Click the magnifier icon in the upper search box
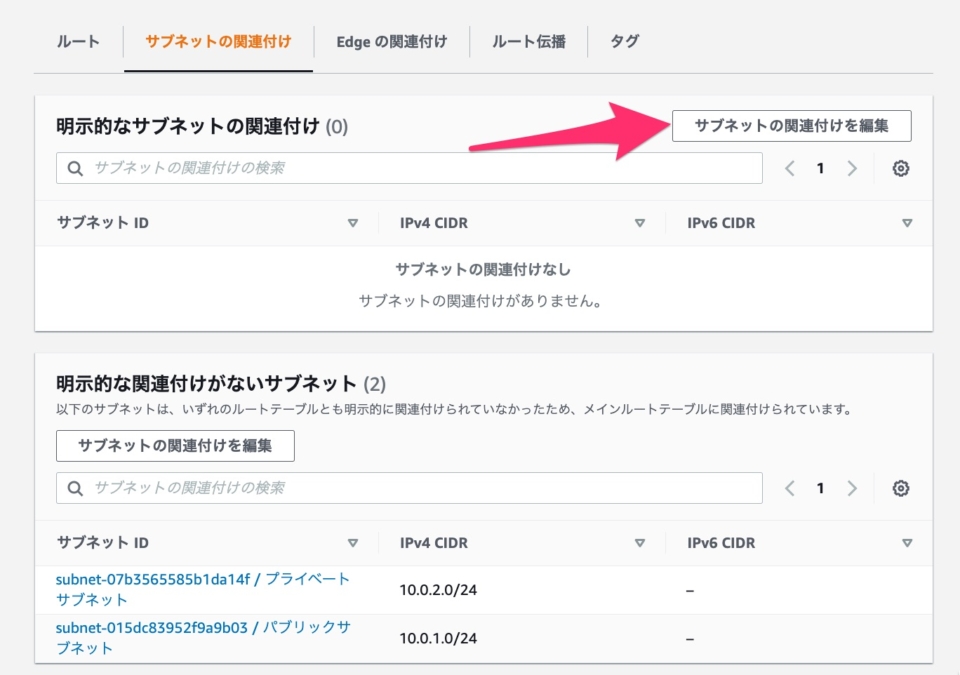The height and width of the screenshot is (675, 960). 75,167
